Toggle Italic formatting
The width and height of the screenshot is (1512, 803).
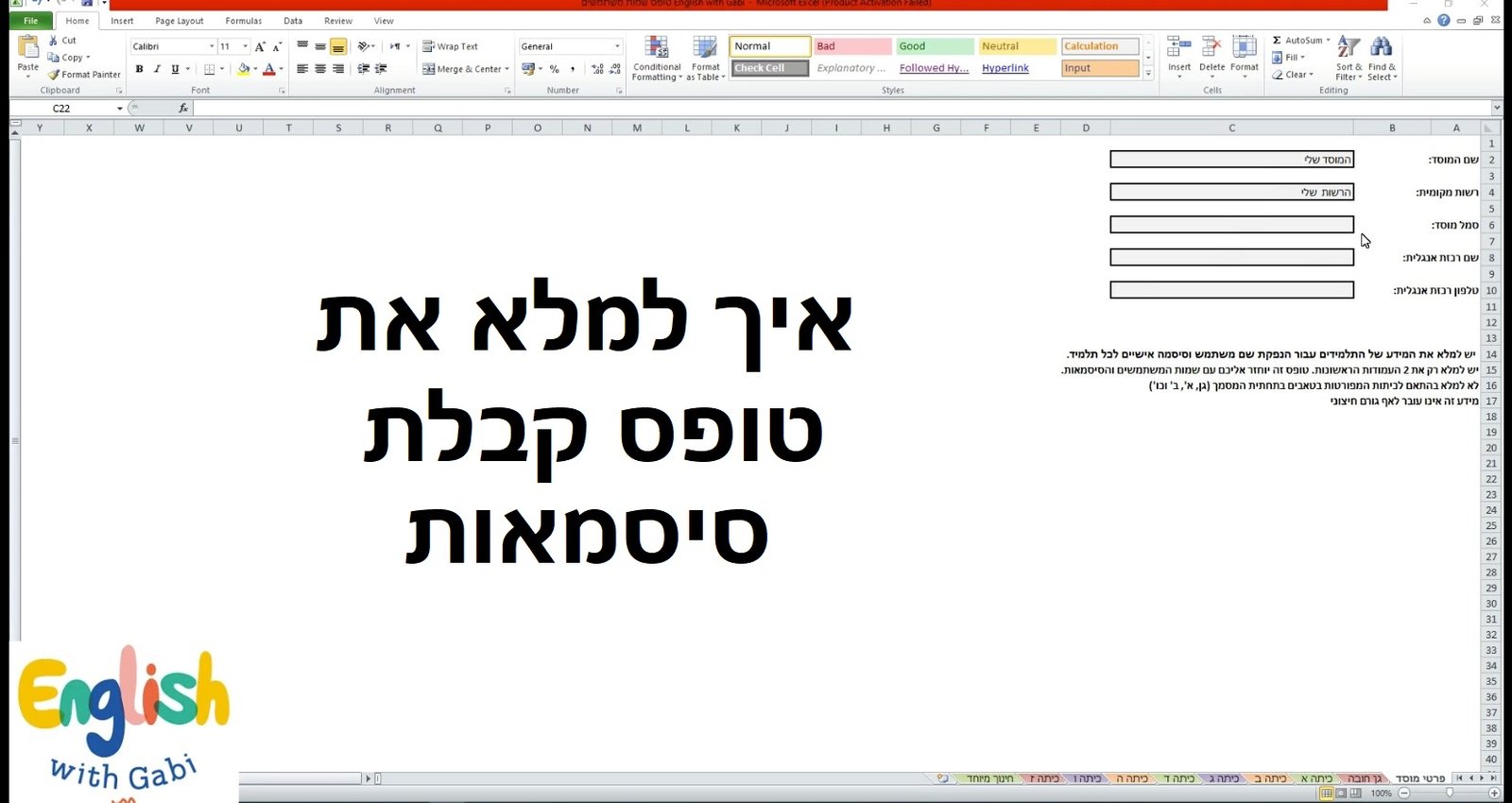point(157,69)
